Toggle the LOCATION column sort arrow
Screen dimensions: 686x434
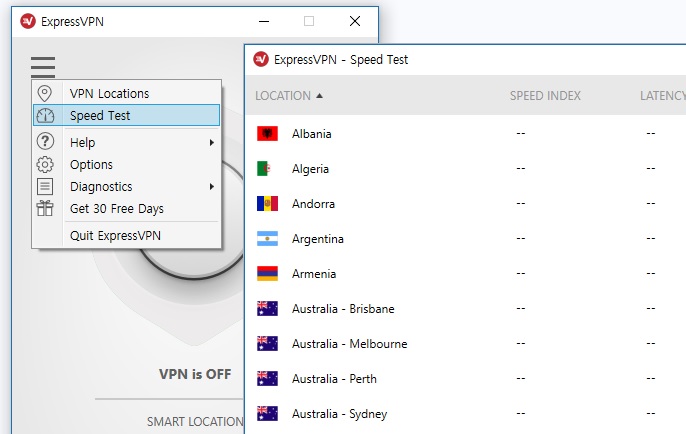pyautogui.click(x=319, y=95)
